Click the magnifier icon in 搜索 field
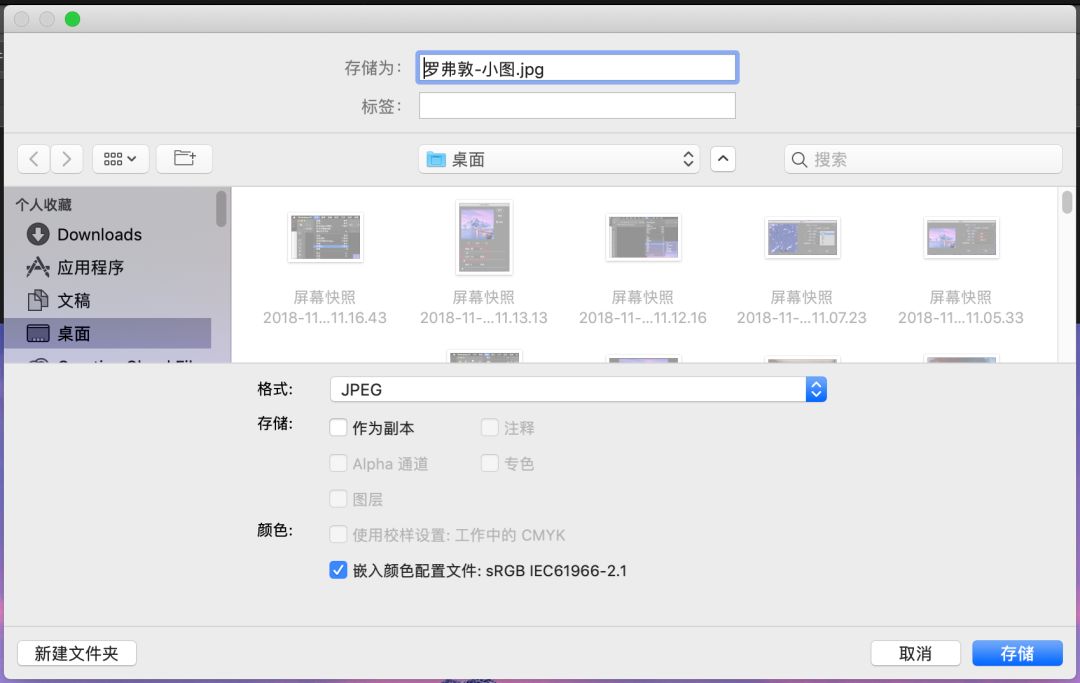The image size is (1080, 683). [798, 158]
